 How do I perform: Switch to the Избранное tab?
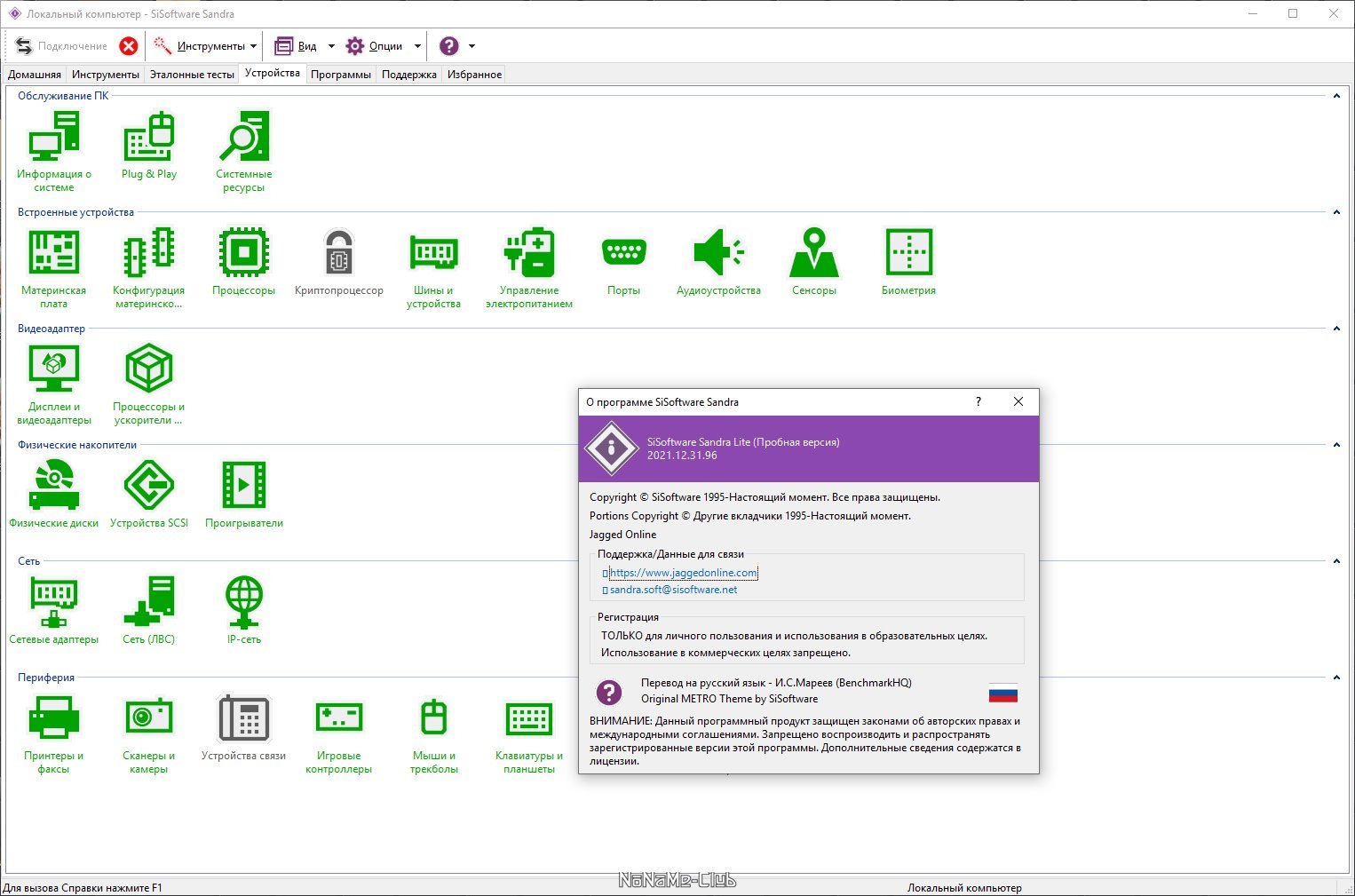474,75
